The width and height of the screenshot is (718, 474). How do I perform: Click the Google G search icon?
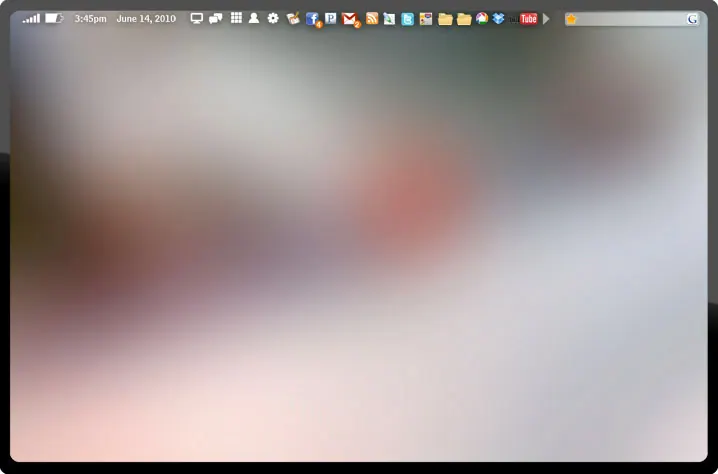coord(692,19)
